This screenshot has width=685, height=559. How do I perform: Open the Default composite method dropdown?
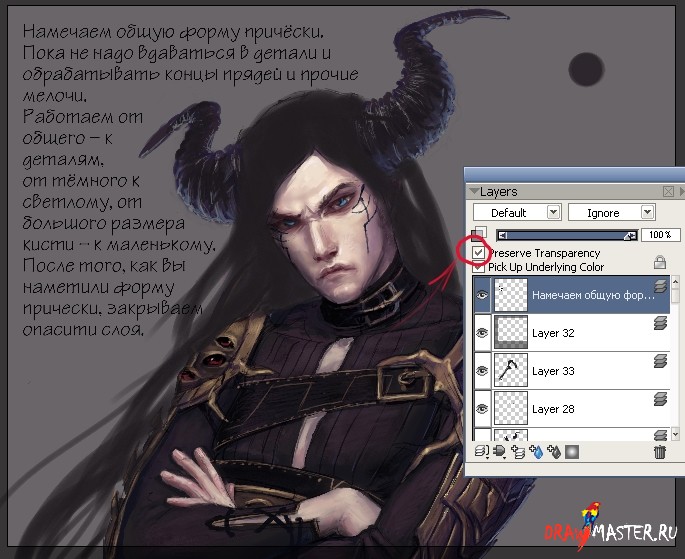[x=517, y=213]
